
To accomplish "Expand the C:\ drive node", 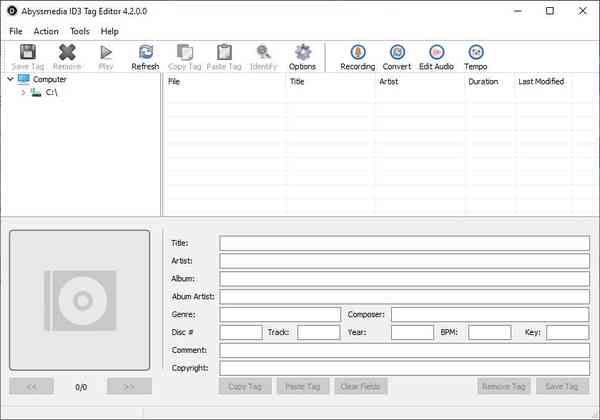I will [x=23, y=92].
